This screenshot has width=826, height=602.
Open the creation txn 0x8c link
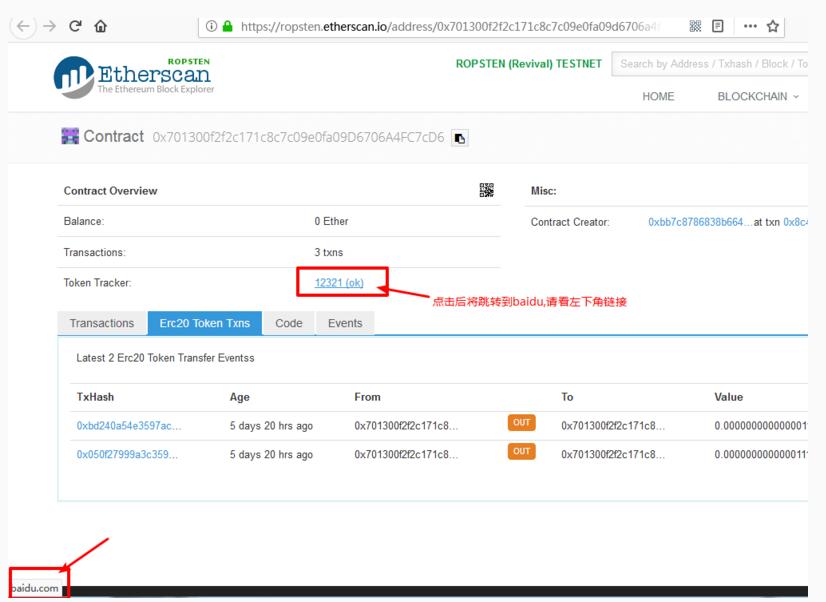(x=795, y=222)
